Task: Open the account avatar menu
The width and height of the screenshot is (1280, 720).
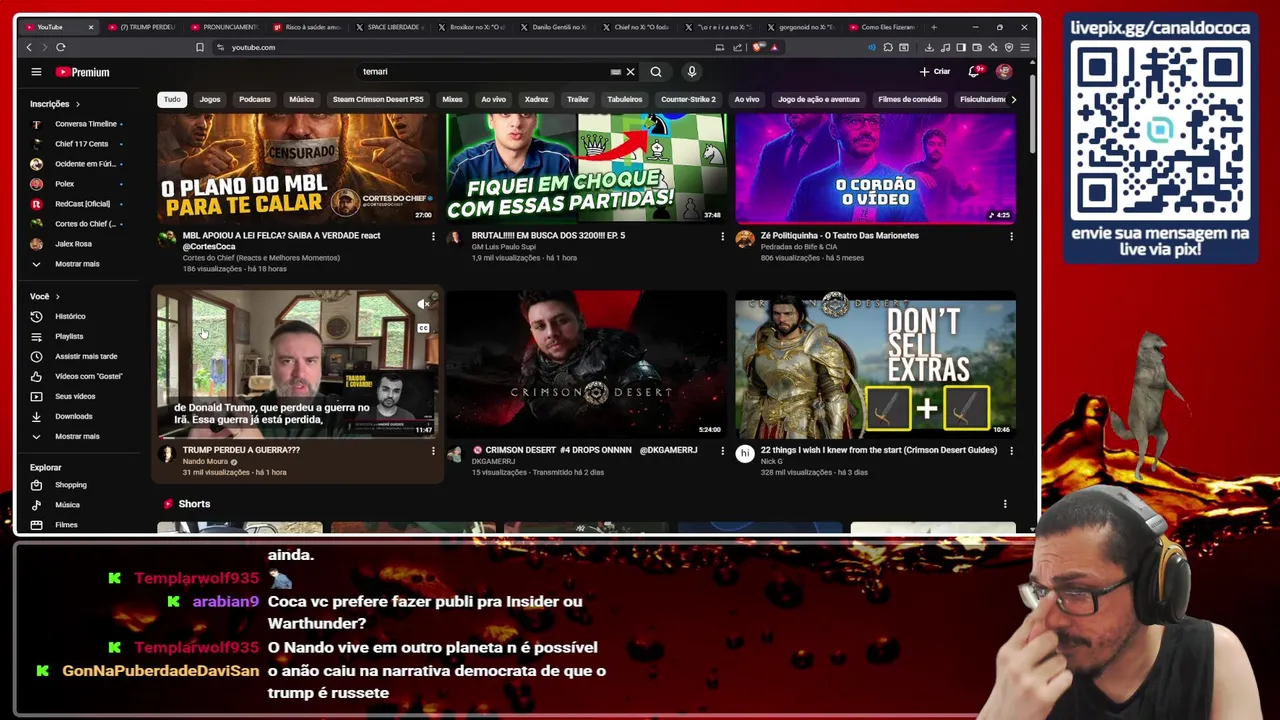Action: [x=1004, y=72]
